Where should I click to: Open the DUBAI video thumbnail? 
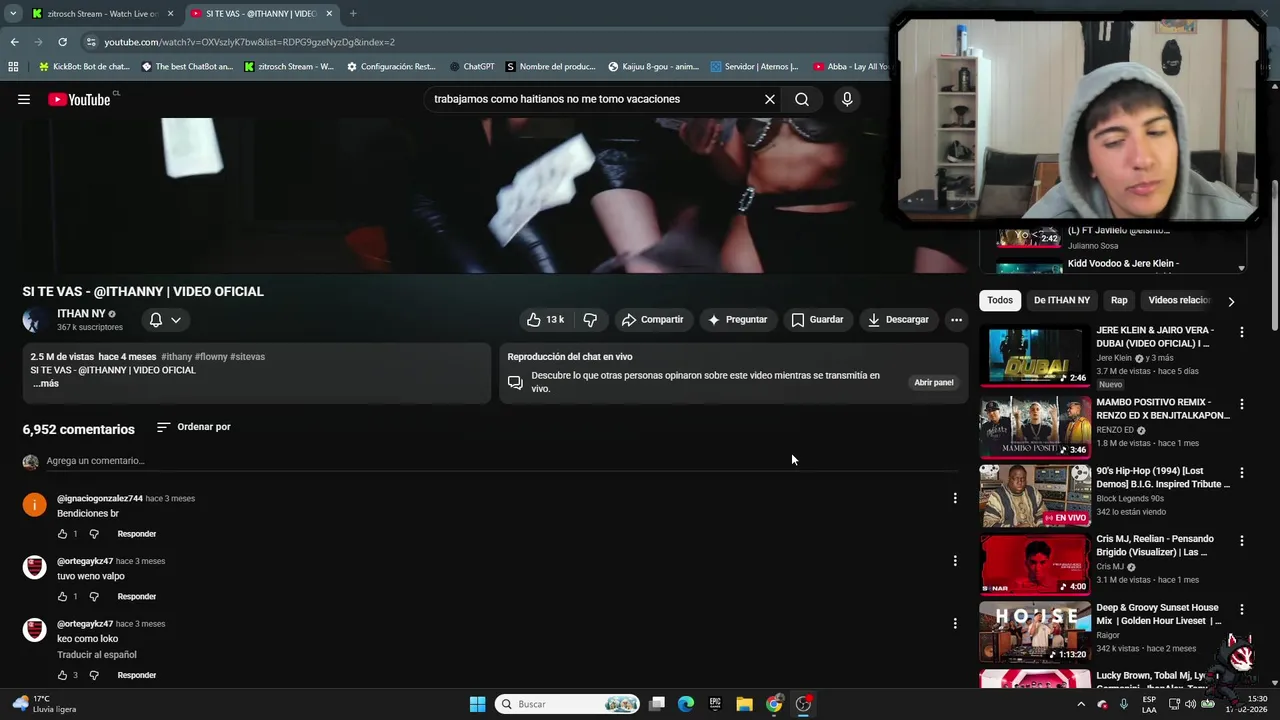tap(1035, 356)
